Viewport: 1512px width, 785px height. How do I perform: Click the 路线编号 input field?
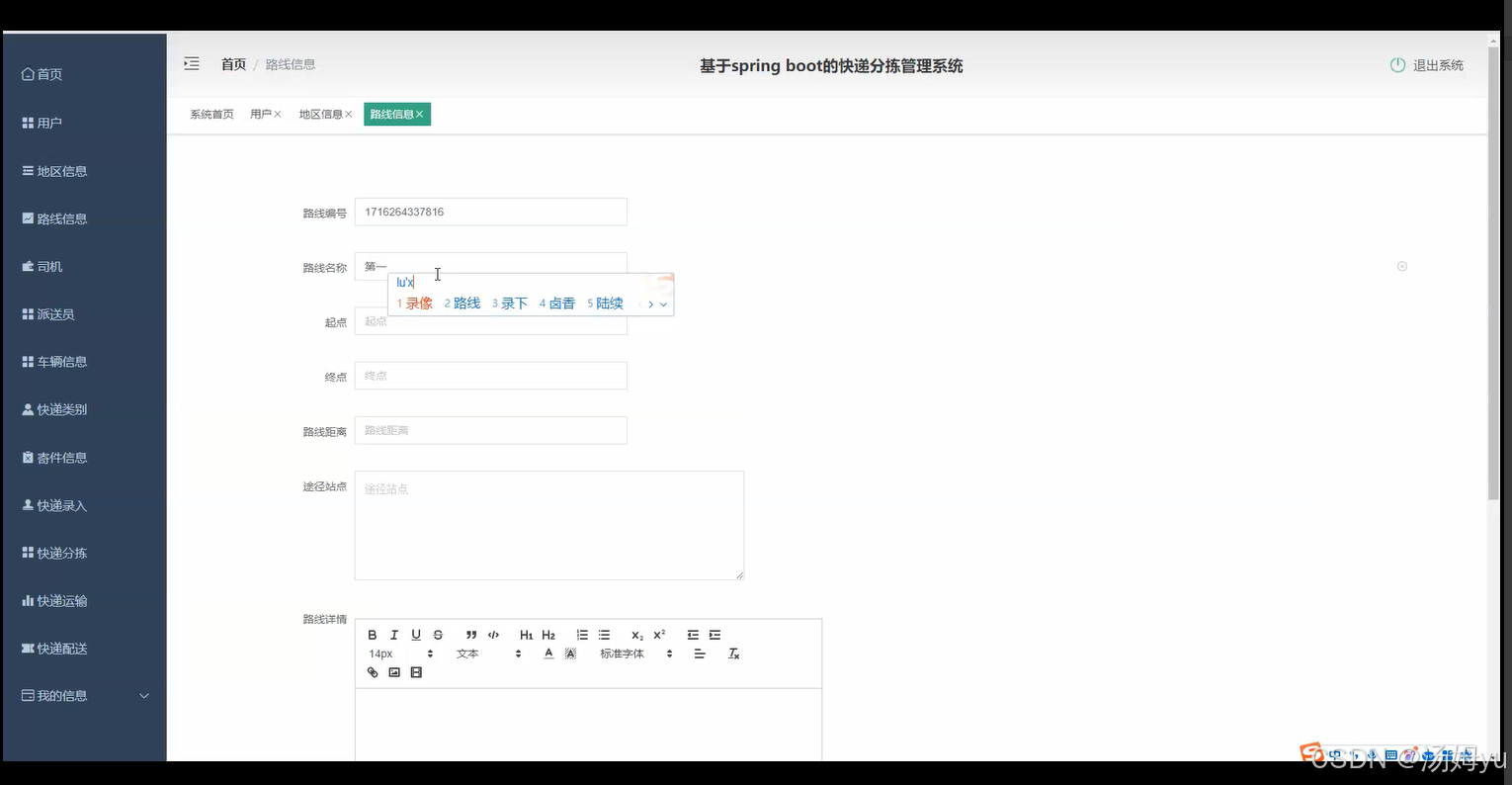(491, 212)
